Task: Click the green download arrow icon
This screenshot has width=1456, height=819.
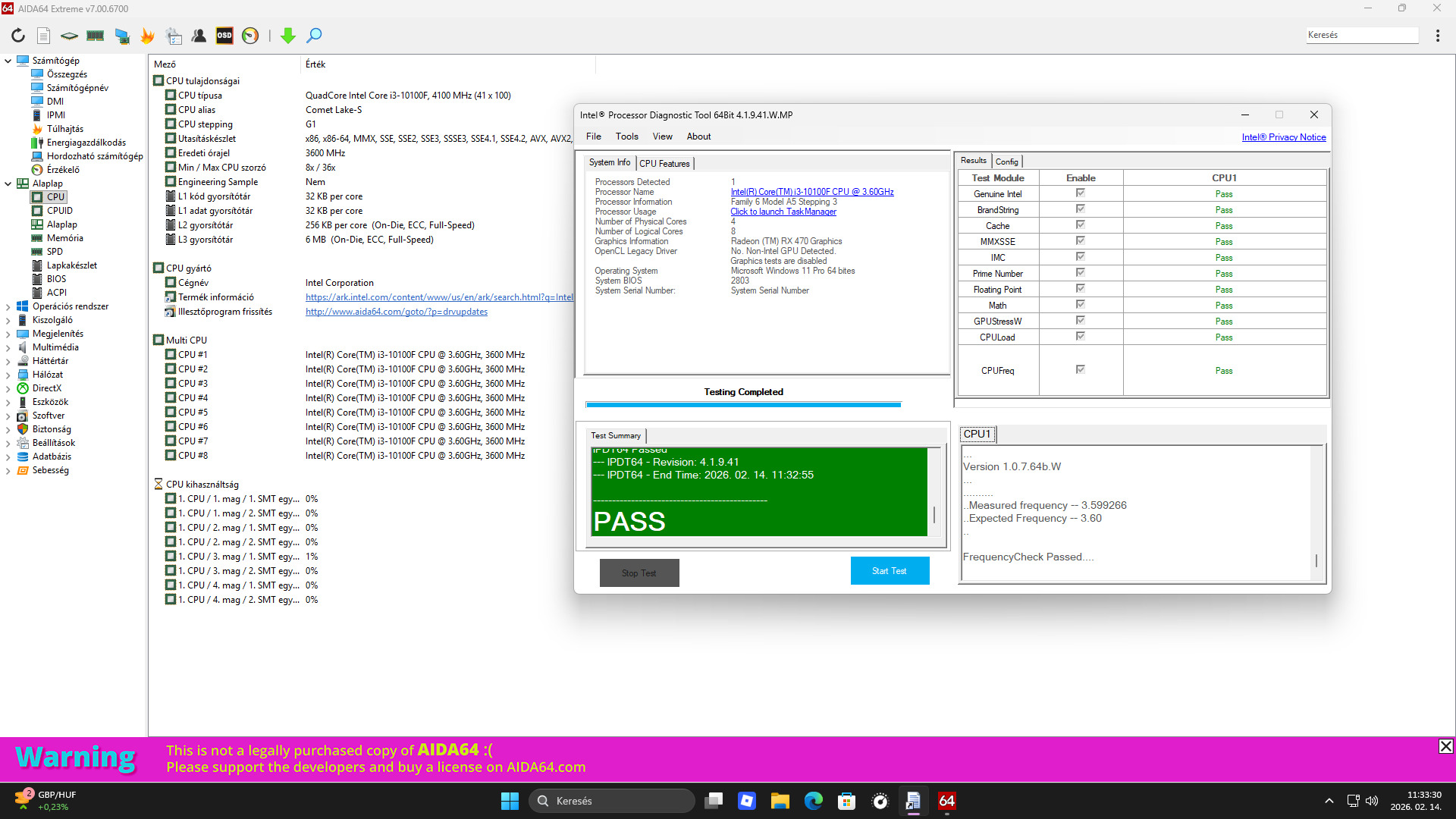Action: [x=288, y=36]
